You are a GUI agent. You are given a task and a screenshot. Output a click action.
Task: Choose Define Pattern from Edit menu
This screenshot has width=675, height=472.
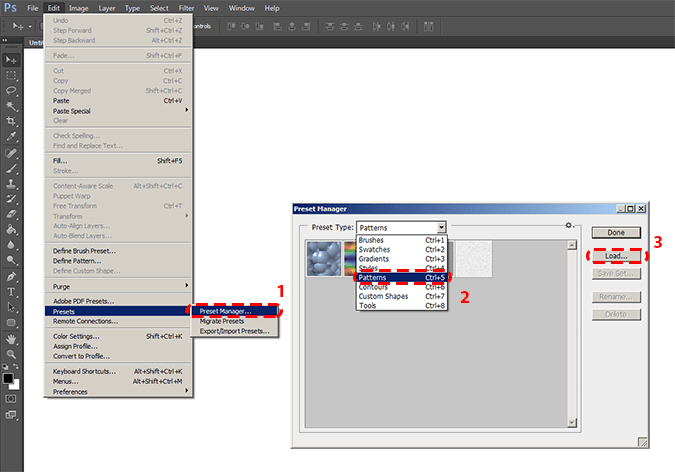(x=118, y=261)
